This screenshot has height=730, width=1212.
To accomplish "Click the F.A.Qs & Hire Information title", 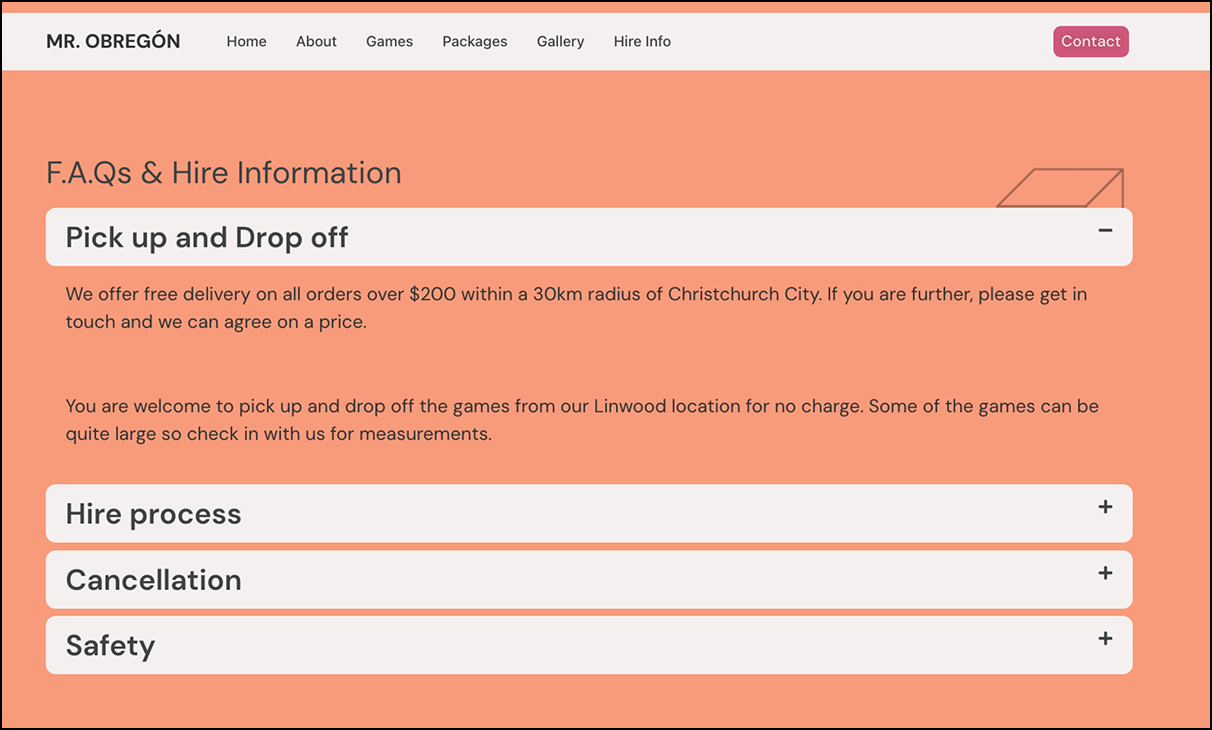I will click(224, 173).
